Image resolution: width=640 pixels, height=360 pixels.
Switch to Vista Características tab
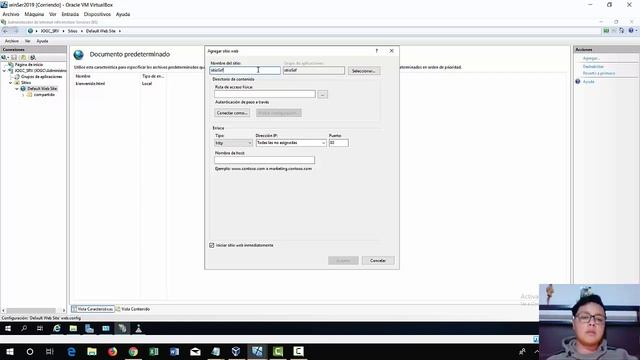[x=93, y=309]
